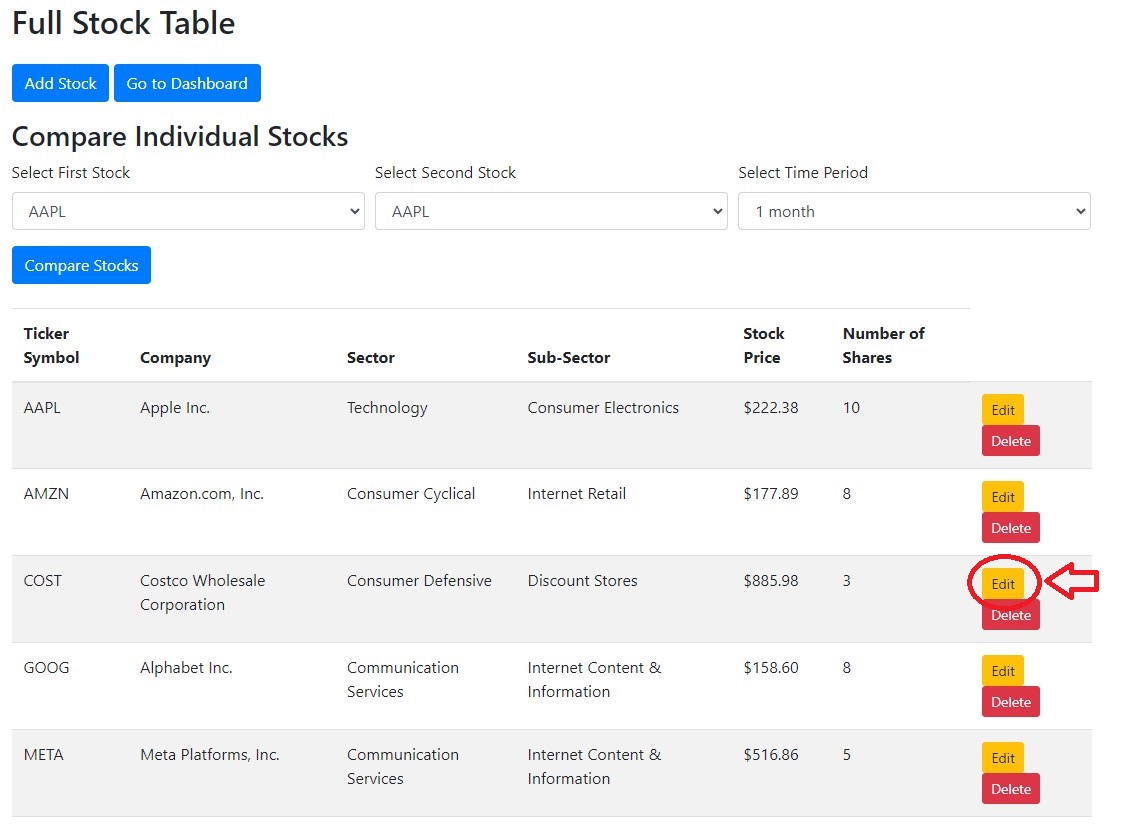This screenshot has height=827, width=1125.
Task: Open the Select Second Stock dropdown
Action: (x=551, y=212)
